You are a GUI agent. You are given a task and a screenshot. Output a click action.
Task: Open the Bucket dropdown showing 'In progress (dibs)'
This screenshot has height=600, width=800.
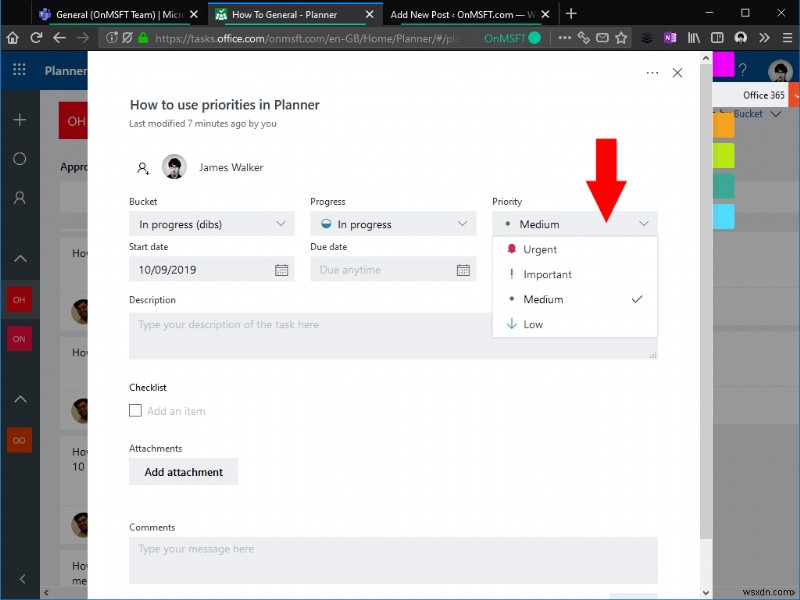click(x=210, y=223)
